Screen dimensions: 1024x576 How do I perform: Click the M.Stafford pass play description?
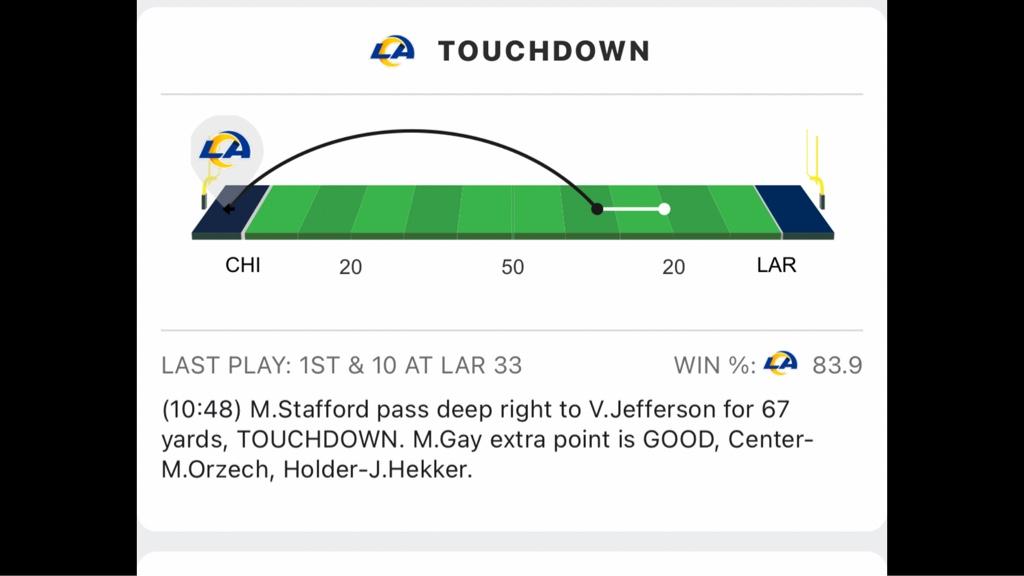click(x=487, y=439)
